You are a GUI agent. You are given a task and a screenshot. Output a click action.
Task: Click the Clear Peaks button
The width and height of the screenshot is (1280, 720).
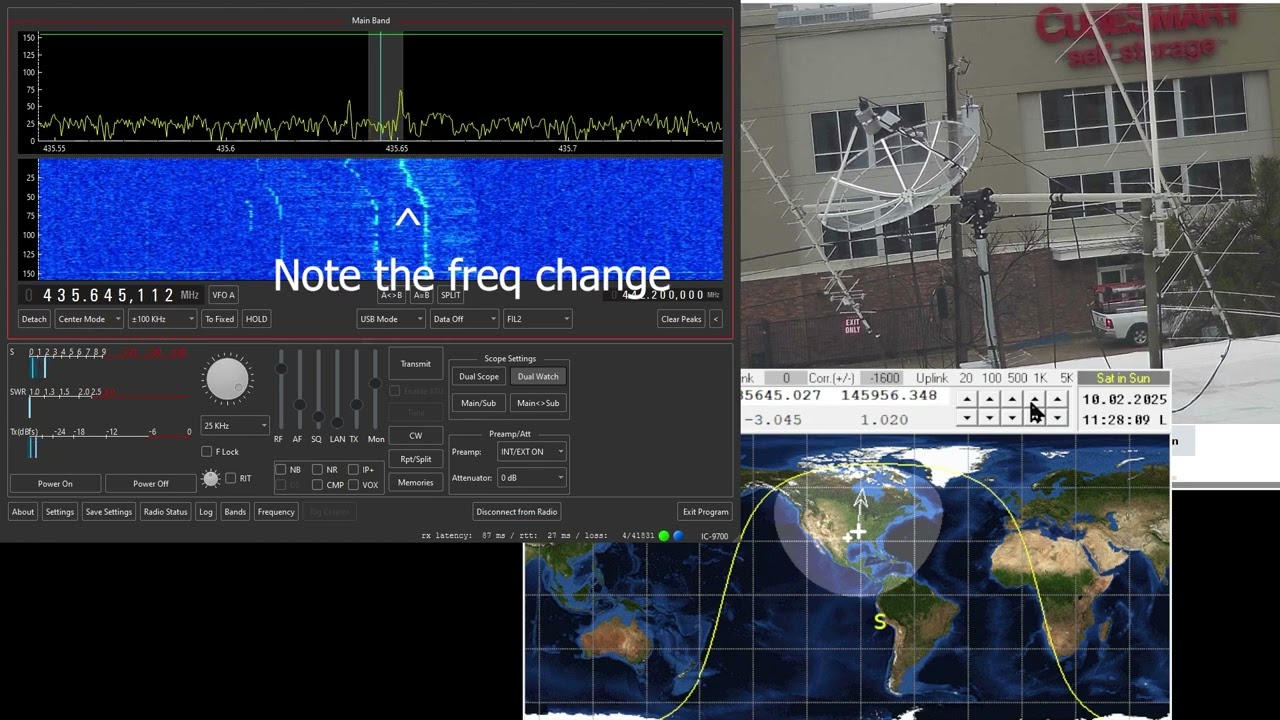[x=681, y=319]
